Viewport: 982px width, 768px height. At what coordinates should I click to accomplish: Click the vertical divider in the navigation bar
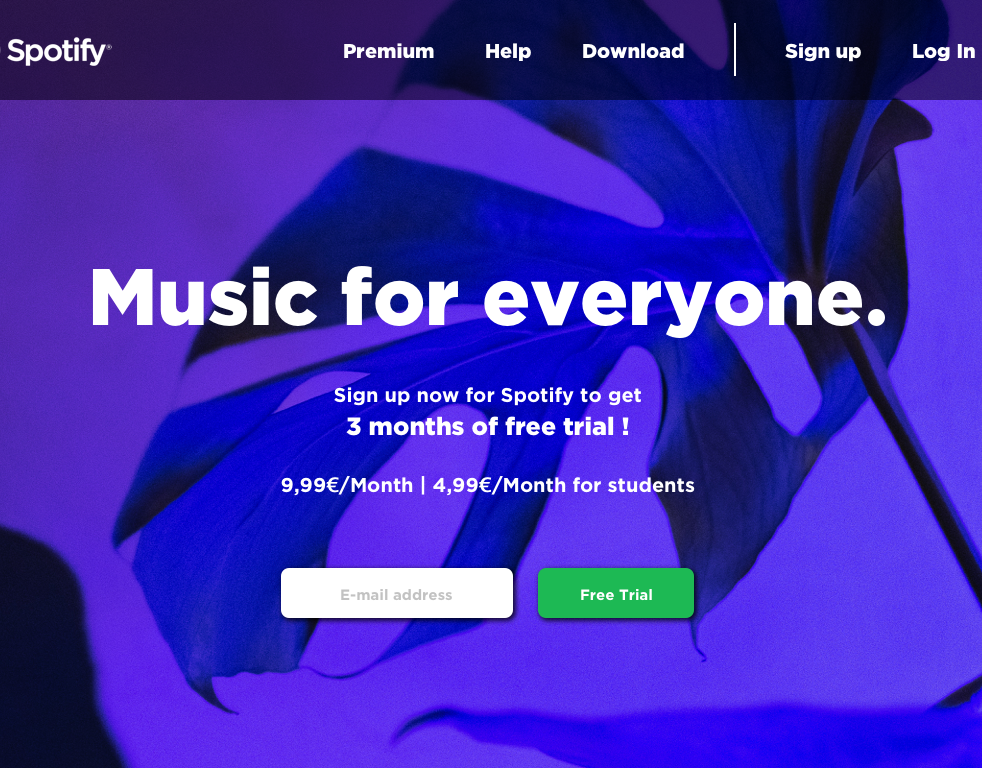point(735,49)
